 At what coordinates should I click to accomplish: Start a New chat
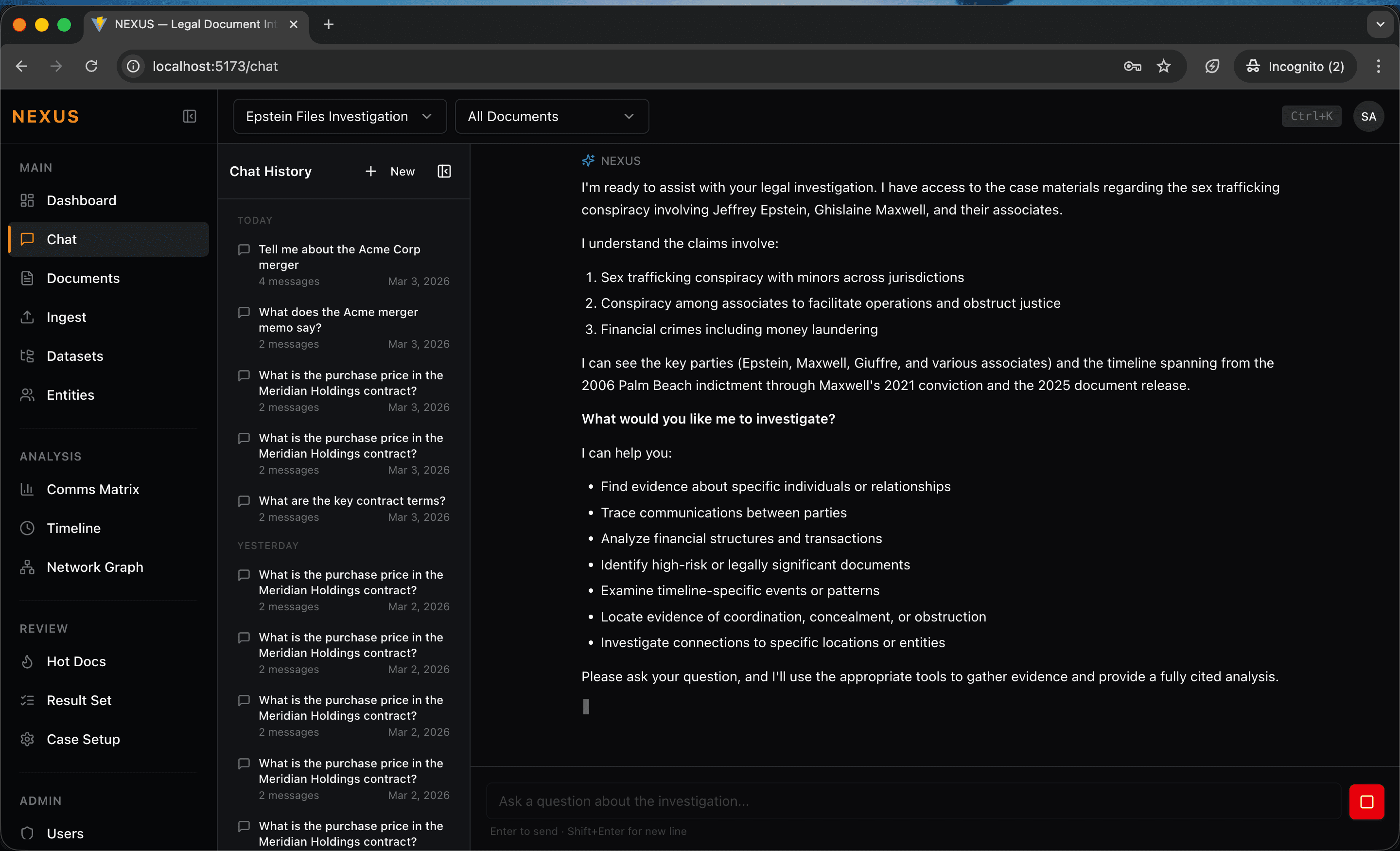tap(390, 171)
